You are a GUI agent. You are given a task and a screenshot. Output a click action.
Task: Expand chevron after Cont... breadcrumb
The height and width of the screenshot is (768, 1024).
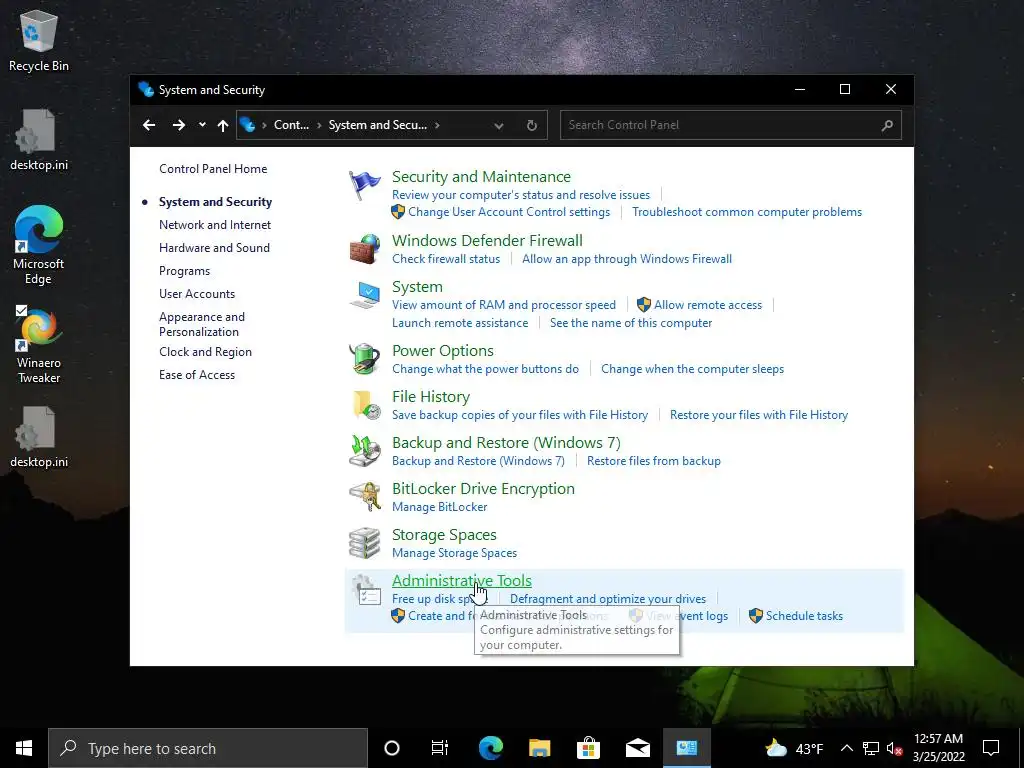(x=319, y=125)
